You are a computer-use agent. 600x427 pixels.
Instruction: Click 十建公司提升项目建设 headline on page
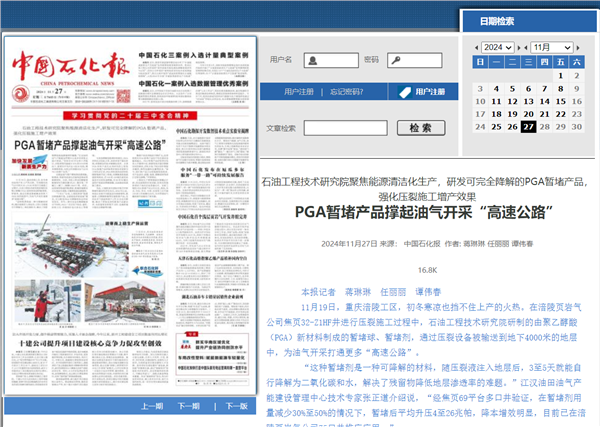pyautogui.click(x=90, y=344)
